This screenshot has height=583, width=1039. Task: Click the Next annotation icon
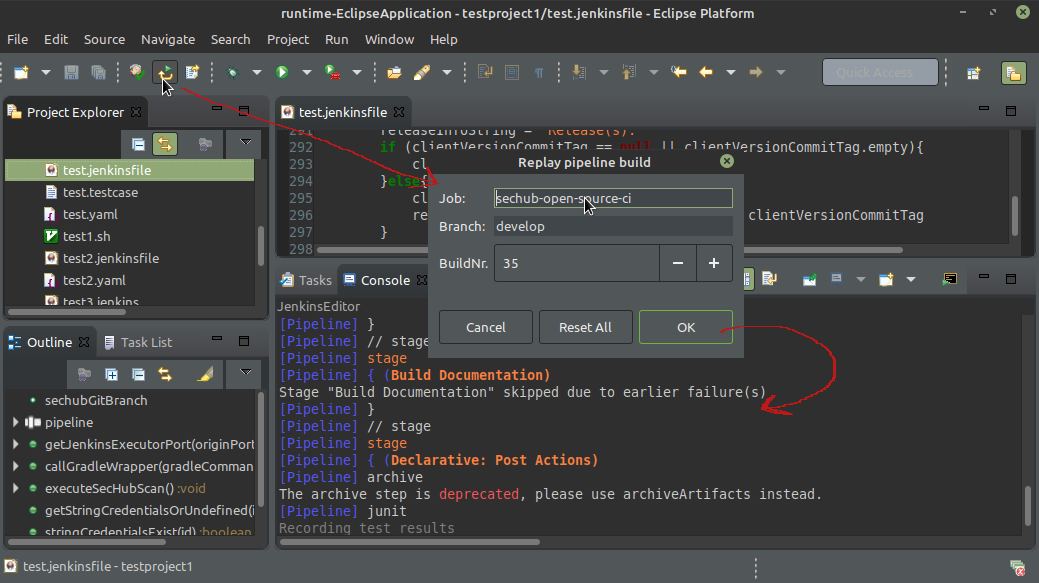(x=578, y=72)
